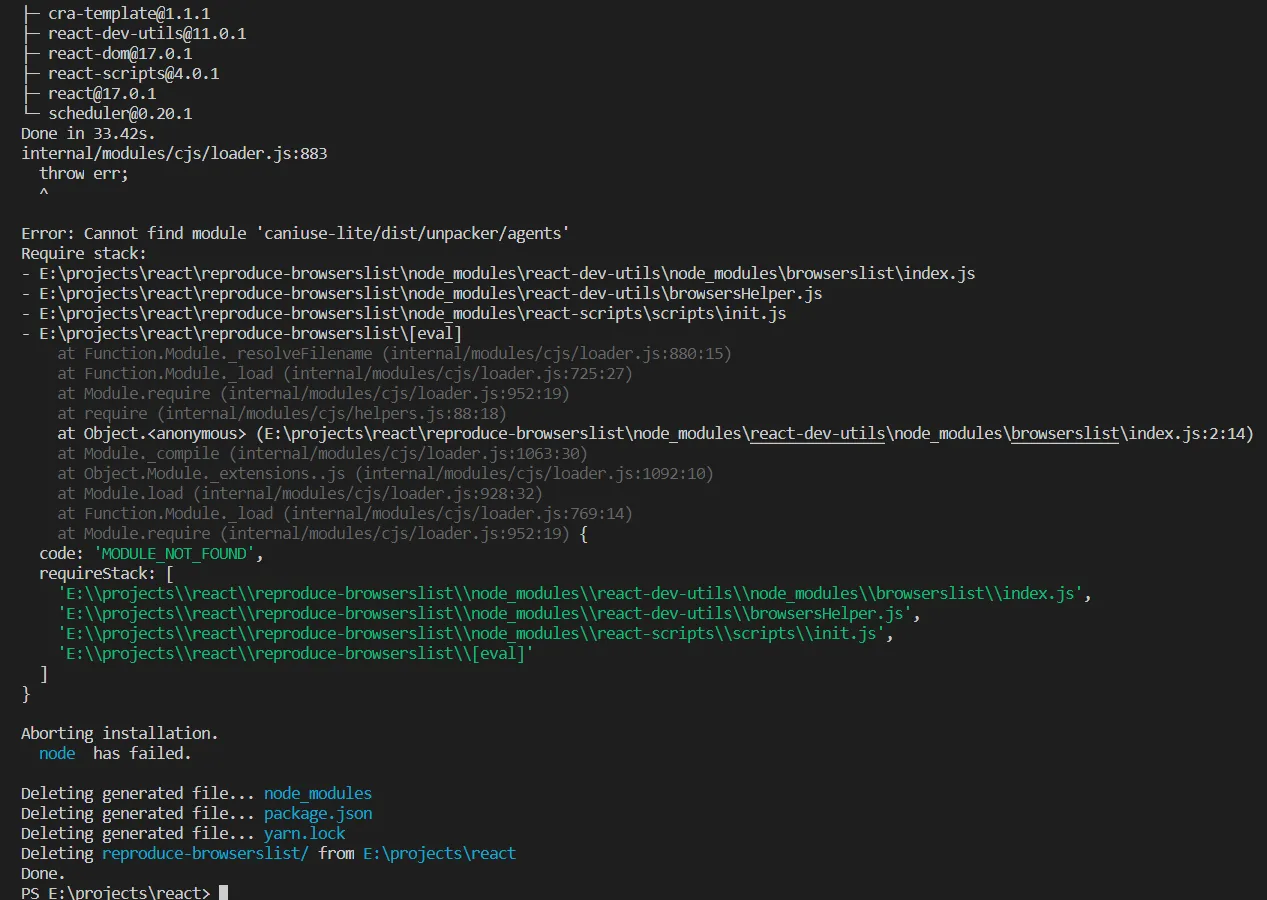Click 'at Object.<anonymous>' text in trace

point(152,433)
